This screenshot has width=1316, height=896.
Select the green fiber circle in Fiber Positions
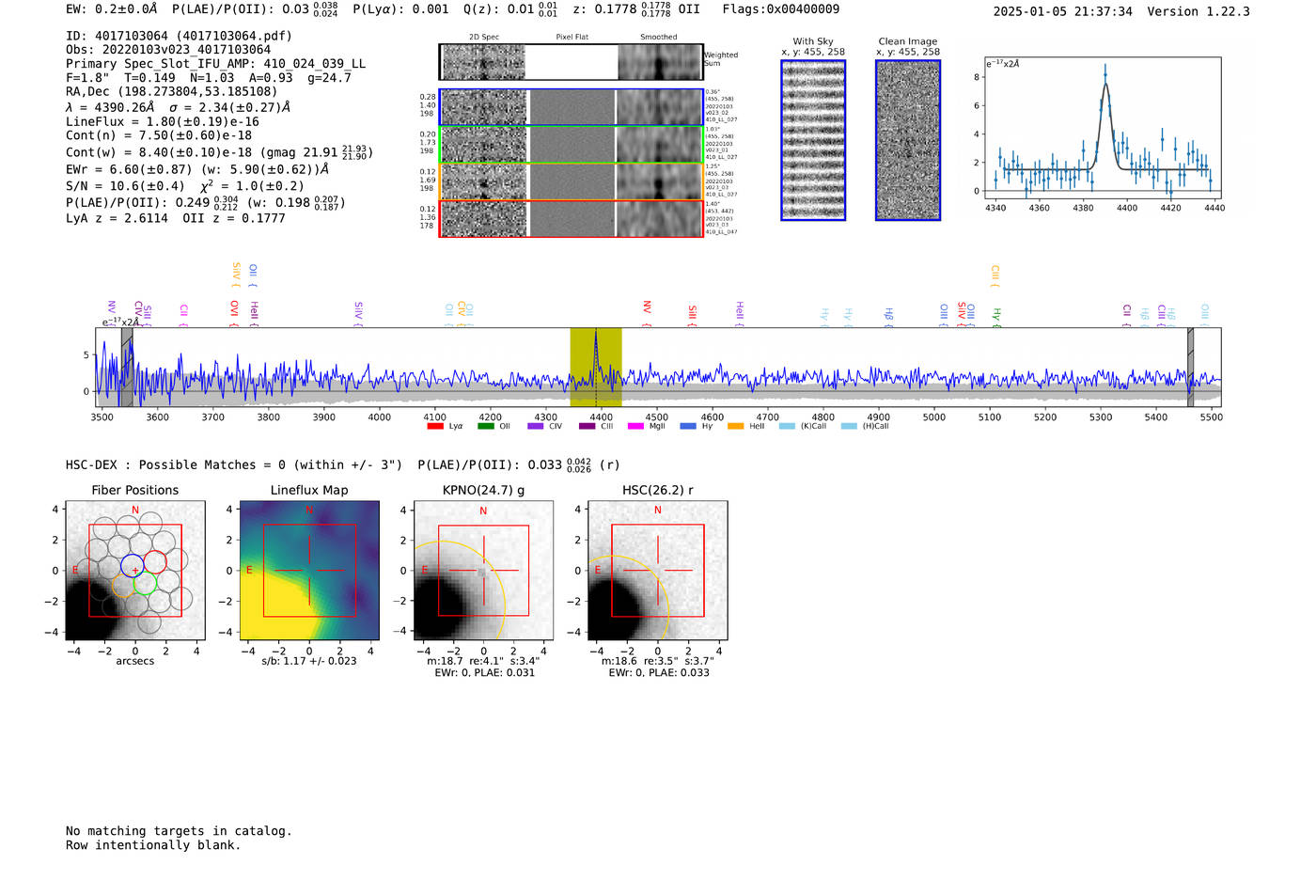click(144, 584)
